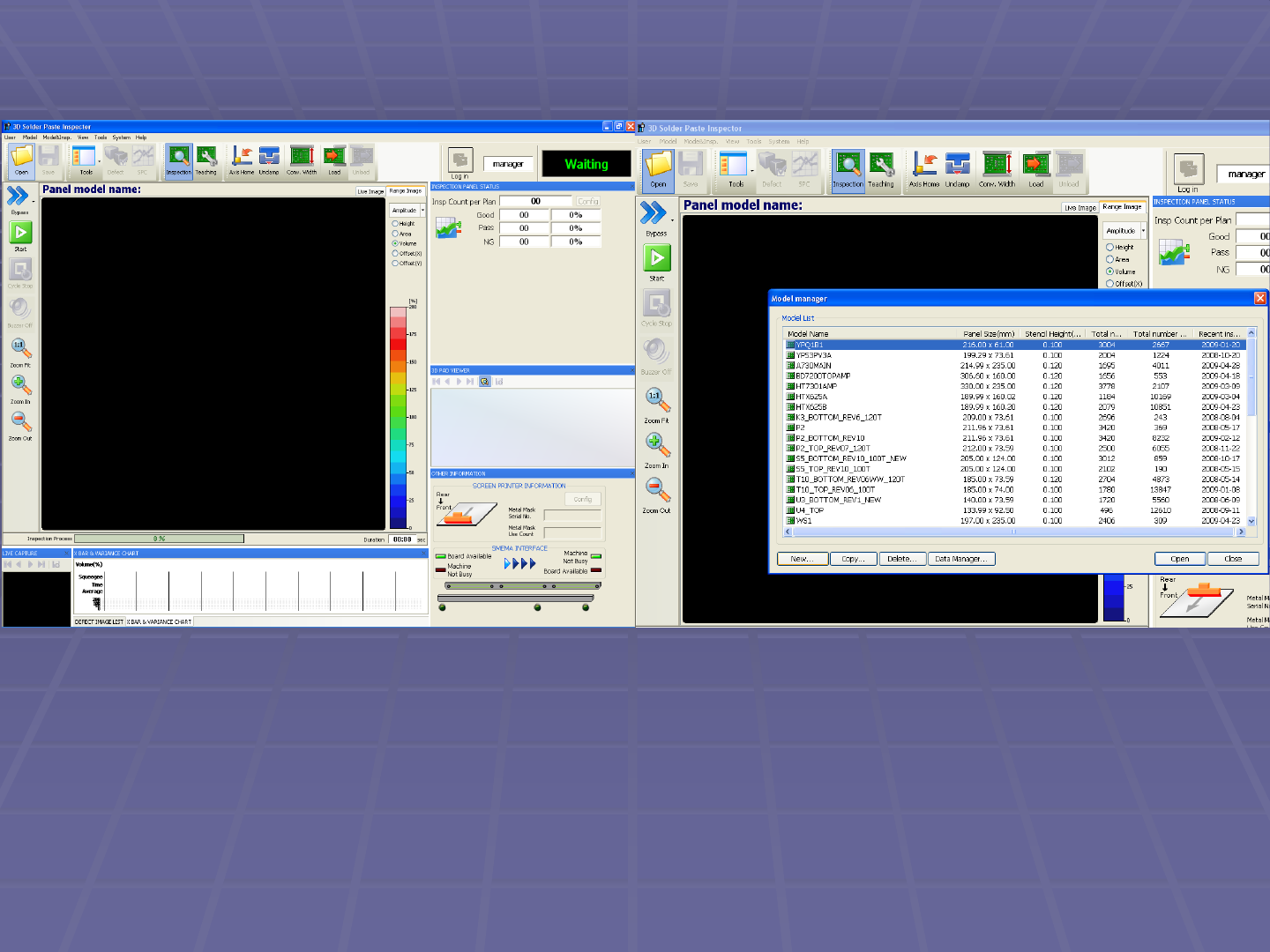This screenshot has width=1270, height=952.
Task: Click Teaching icon in the right window toolbar
Action: tap(881, 167)
